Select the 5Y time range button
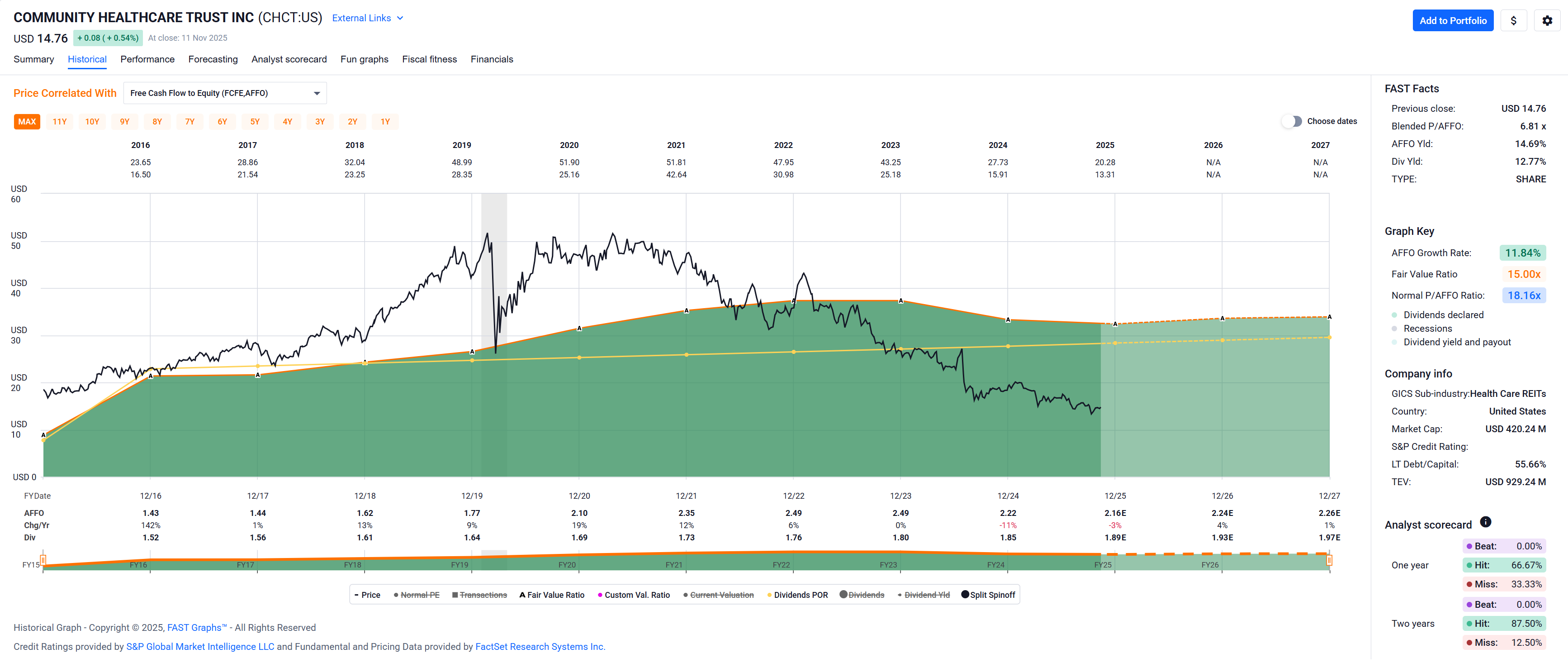The image size is (1568, 663). (255, 122)
